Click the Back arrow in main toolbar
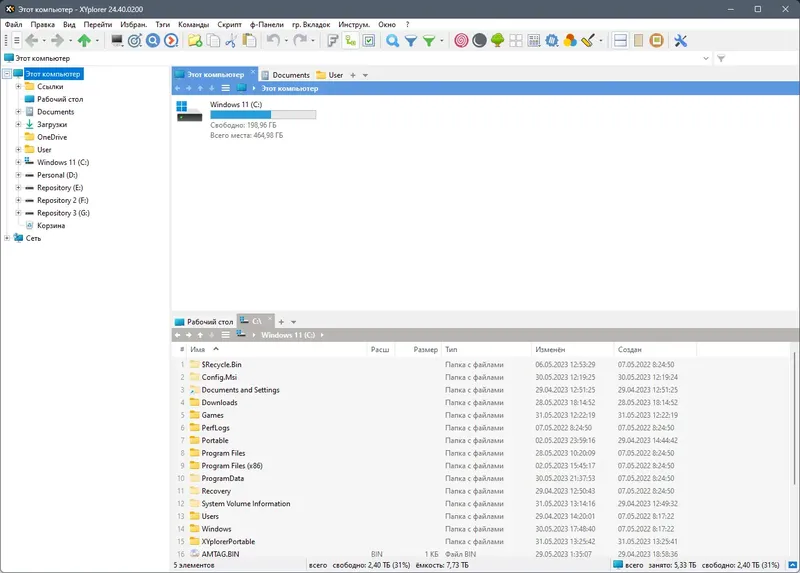This screenshot has width=800, height=573. click(x=32, y=40)
